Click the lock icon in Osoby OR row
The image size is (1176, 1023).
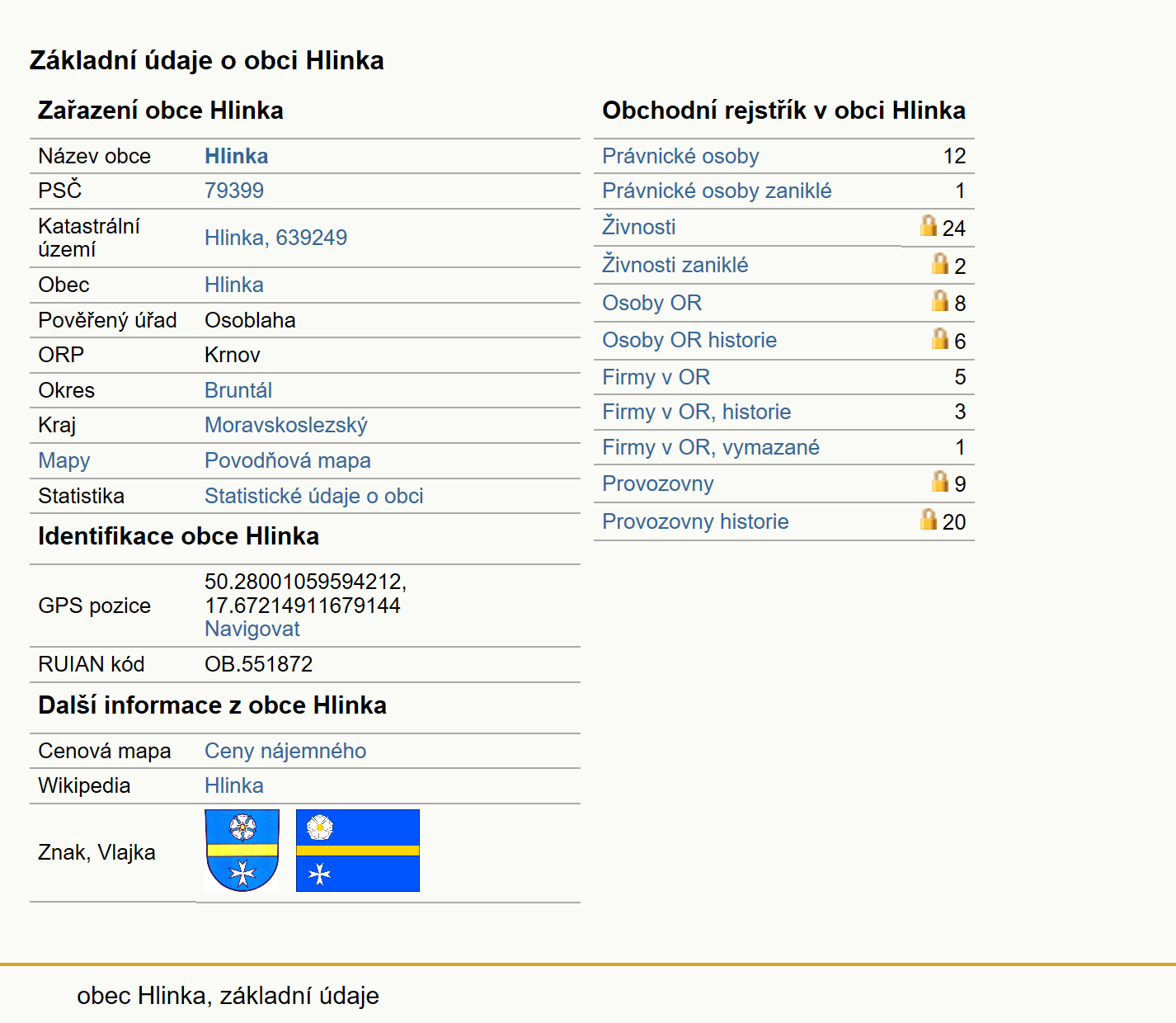(x=940, y=300)
